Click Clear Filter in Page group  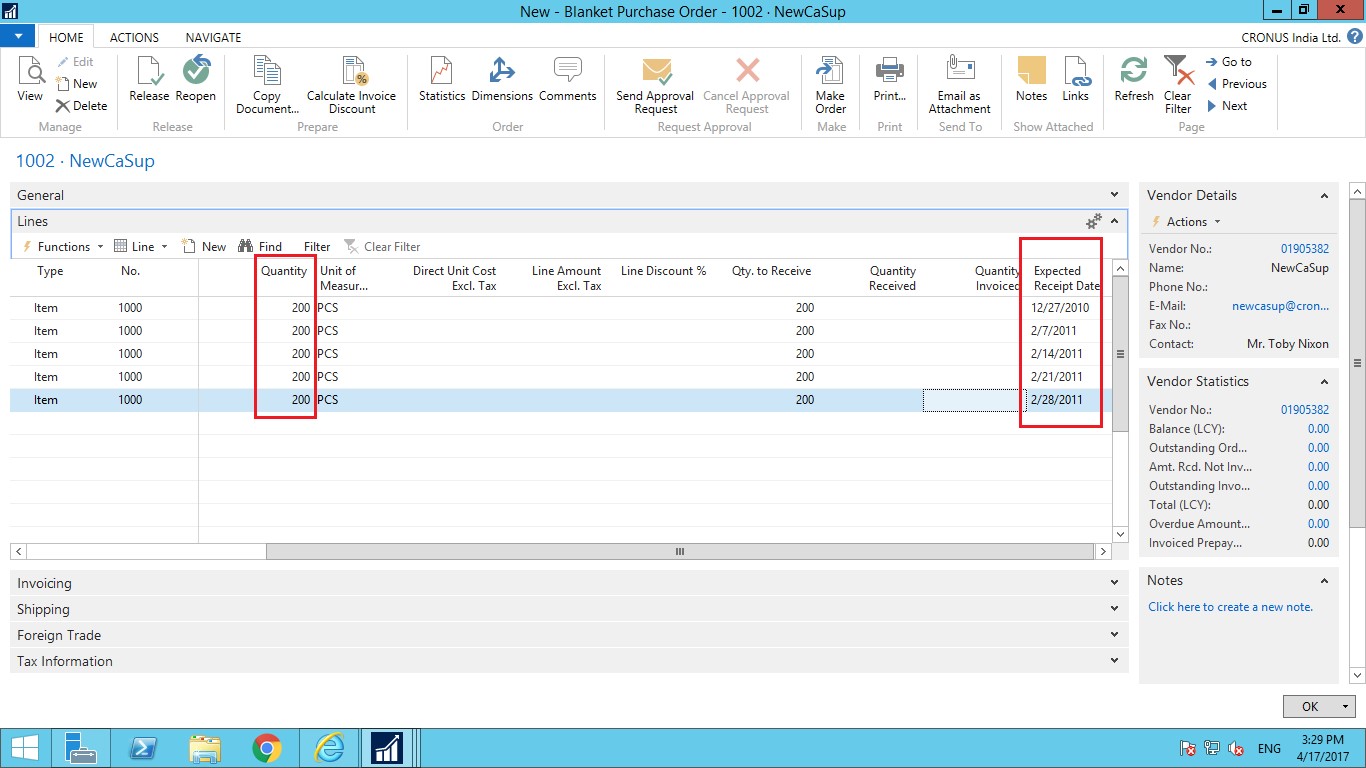(1178, 85)
